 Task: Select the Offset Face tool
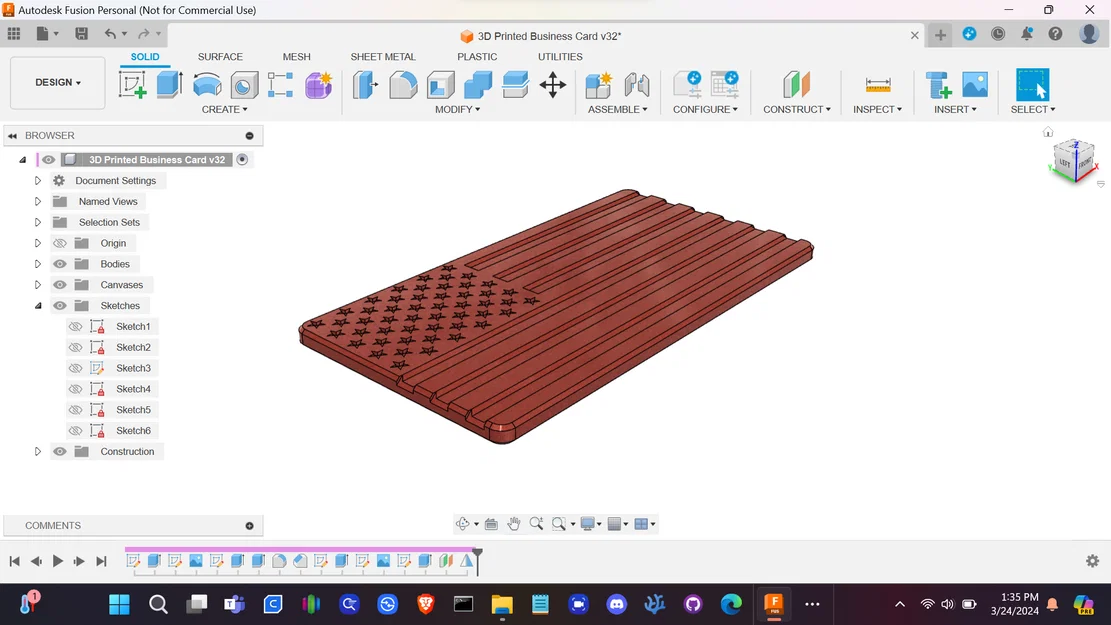pos(515,85)
